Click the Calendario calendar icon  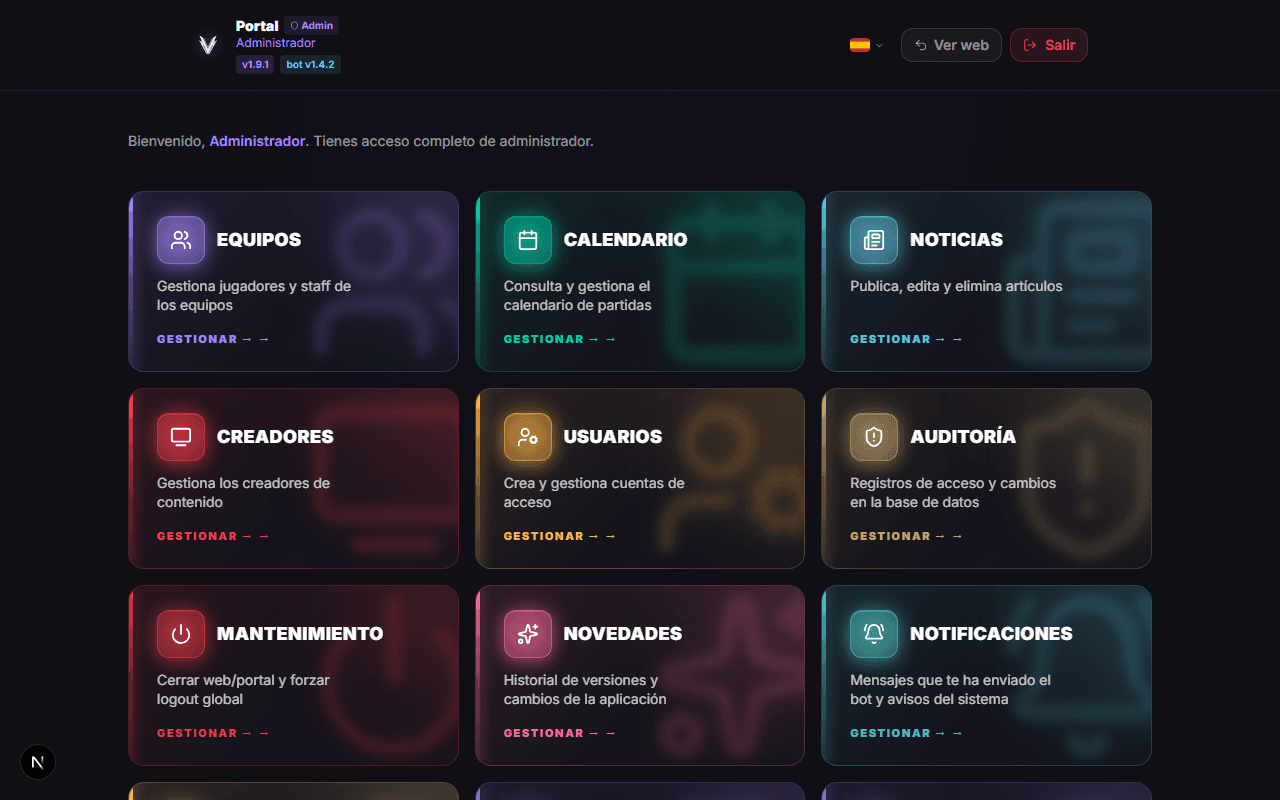coord(528,240)
